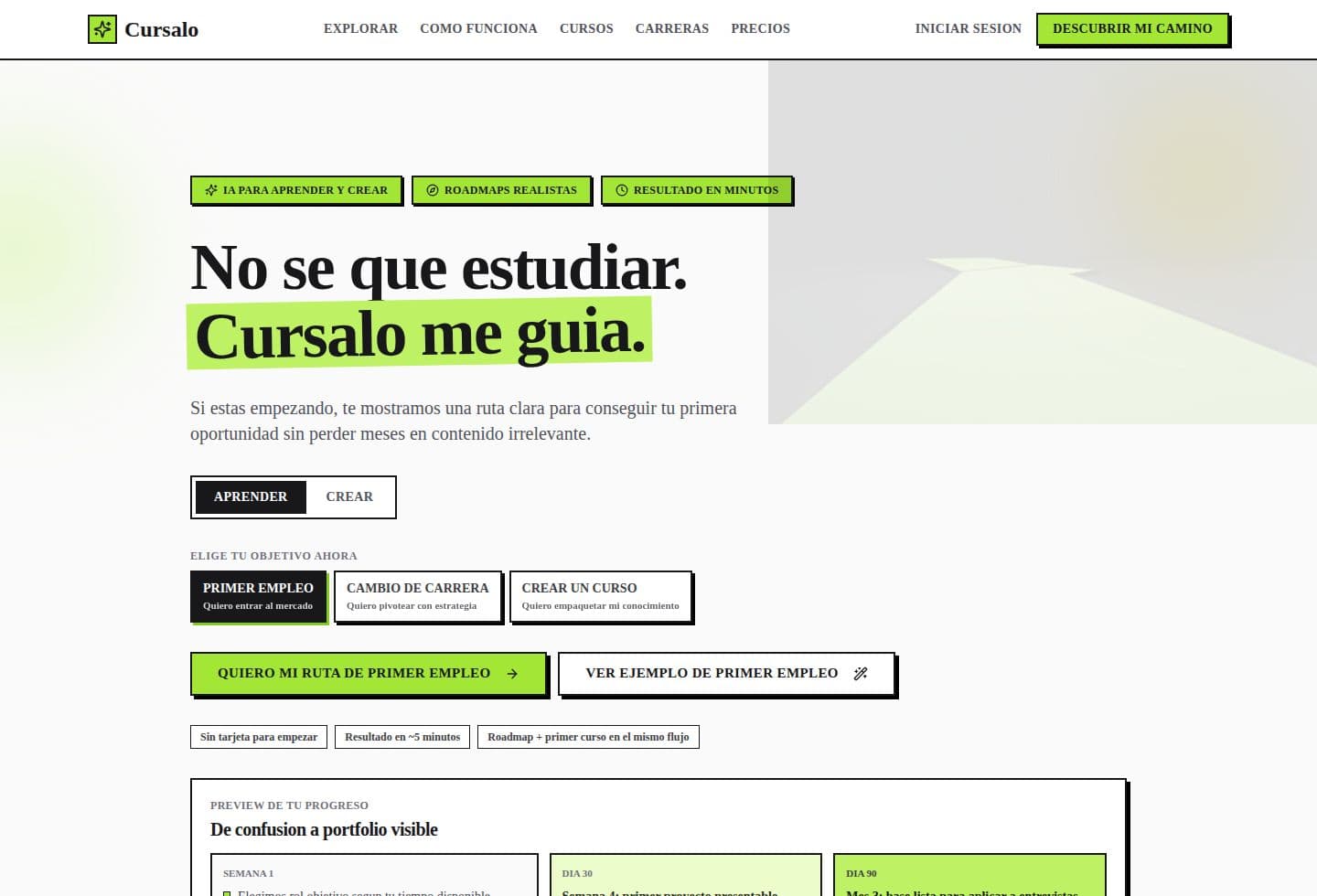This screenshot has height=896, width=1317.
Task: Select the APRENDER tab
Action: coord(250,496)
